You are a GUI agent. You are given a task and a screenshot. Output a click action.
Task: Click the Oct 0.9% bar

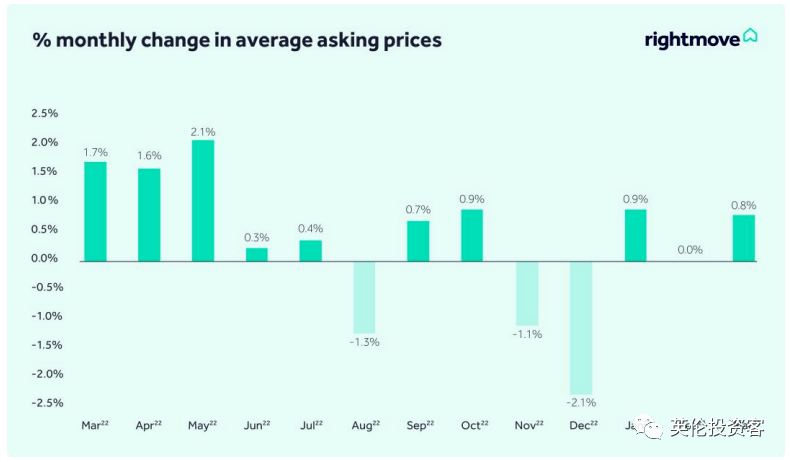(472, 235)
